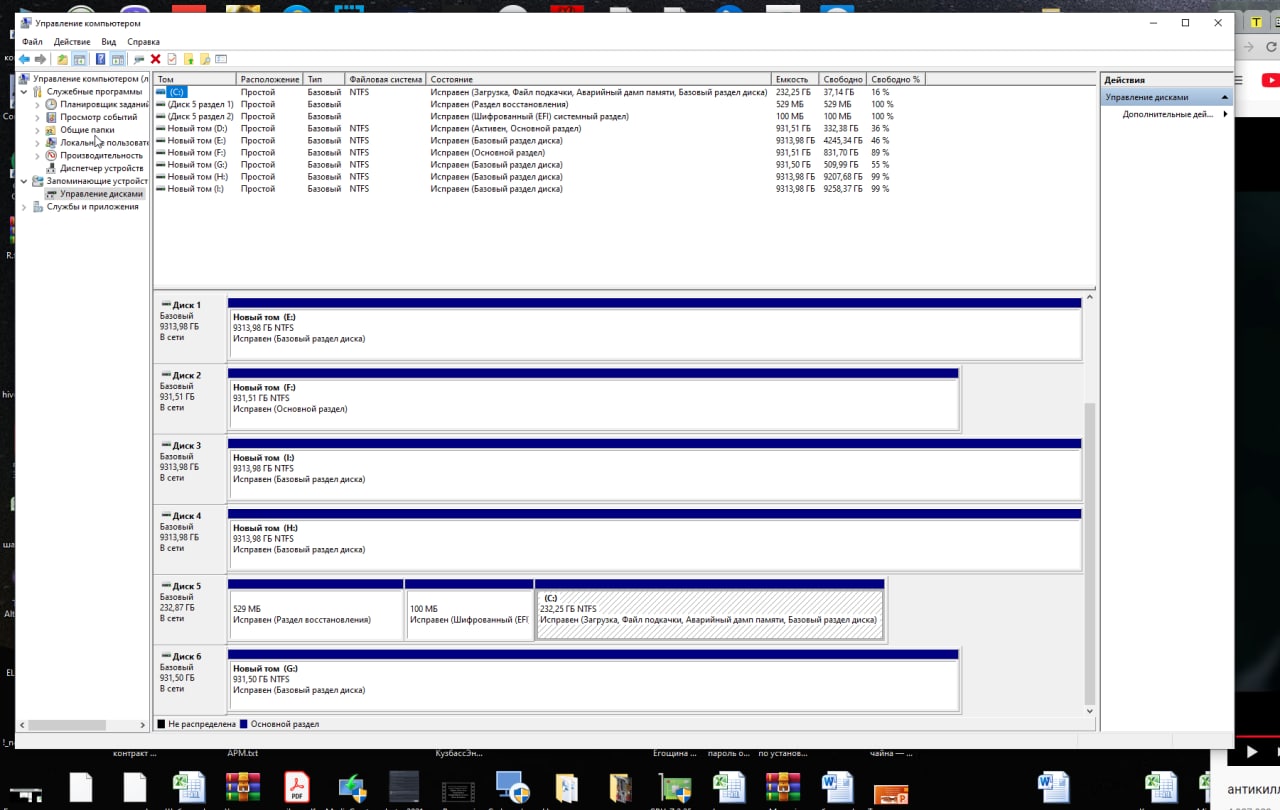Expand the Просмотр событий node

pos(38,117)
